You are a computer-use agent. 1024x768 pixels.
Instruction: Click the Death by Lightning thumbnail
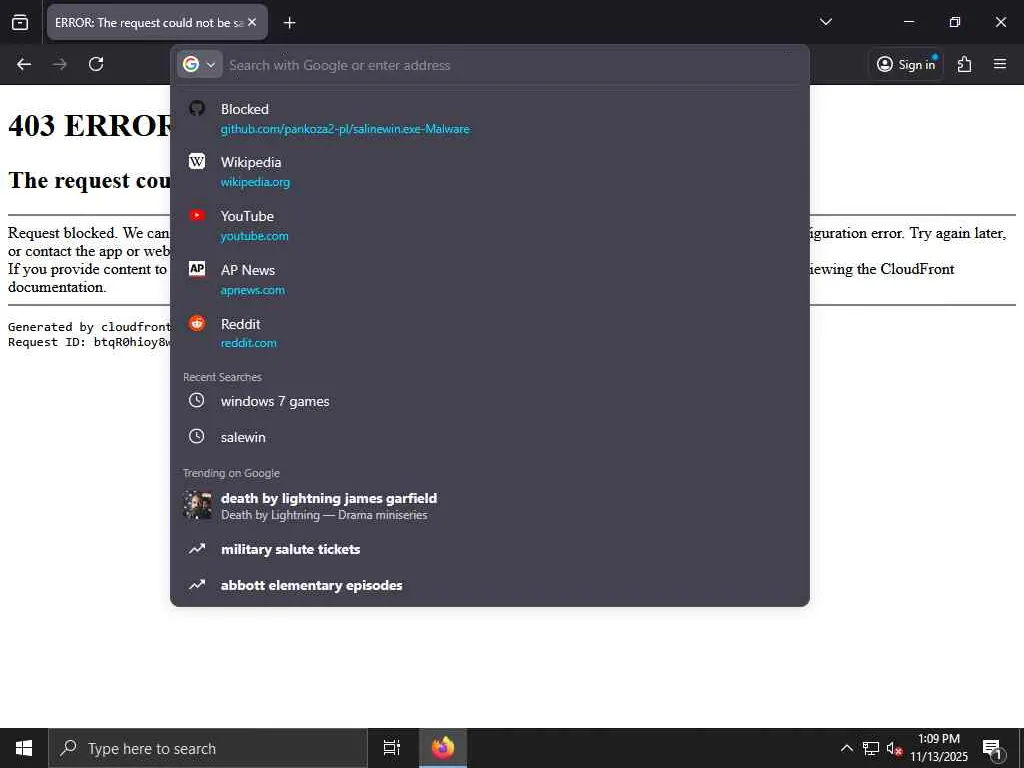[x=197, y=505]
